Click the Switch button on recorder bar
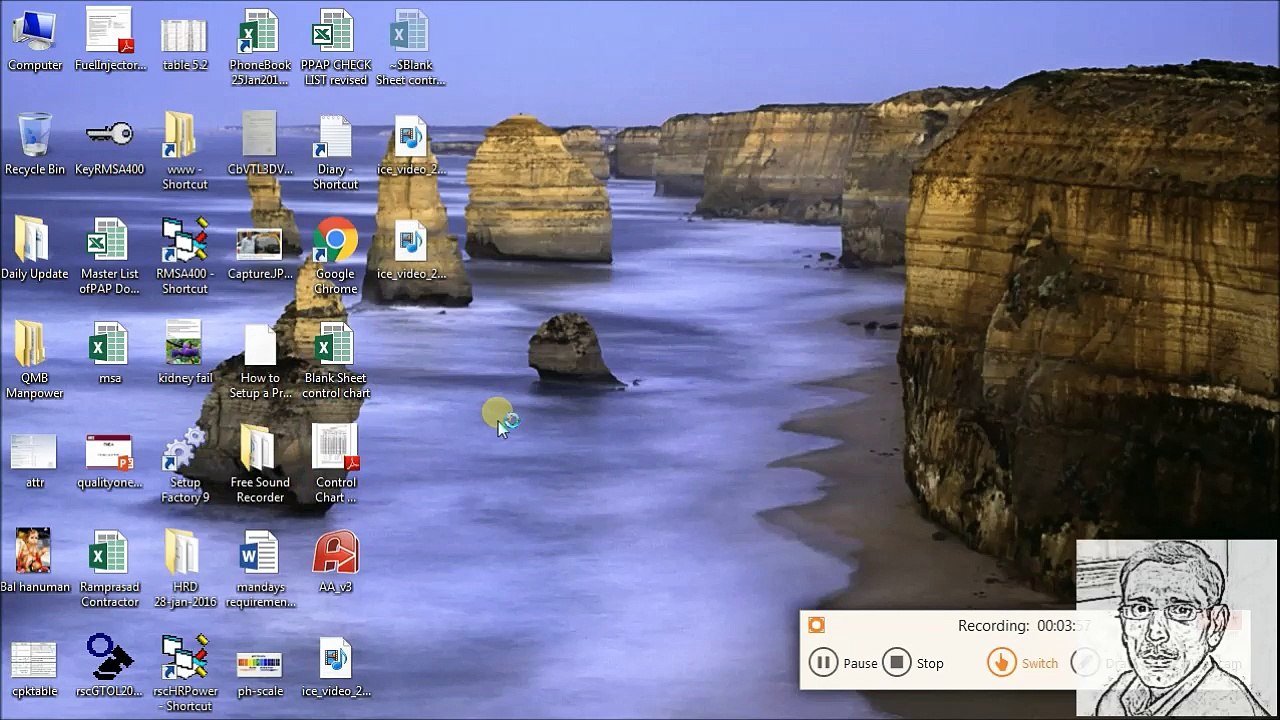Viewport: 1280px width, 720px height. [1023, 663]
